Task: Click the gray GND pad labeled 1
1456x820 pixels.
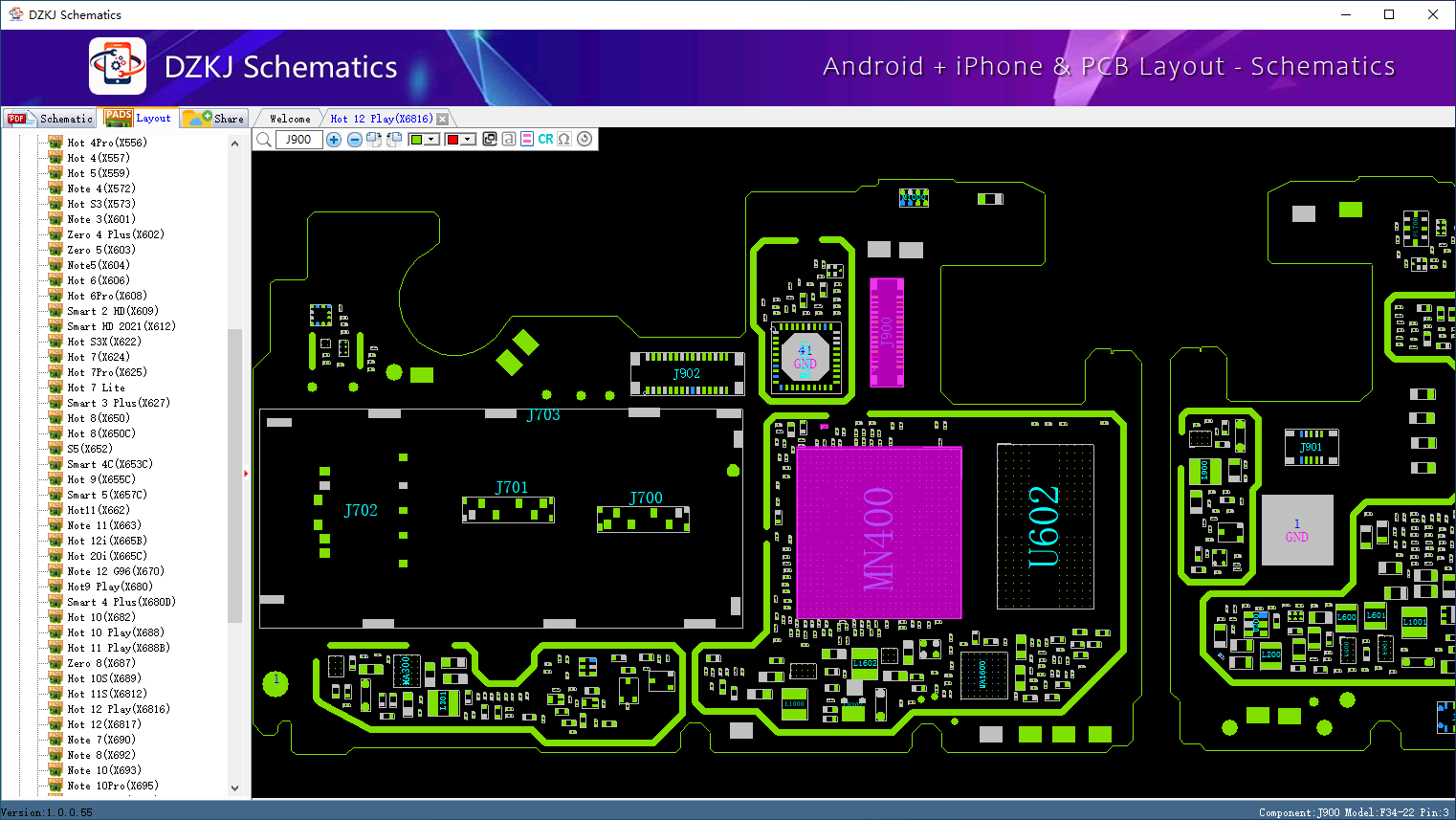Action: 1297,530
